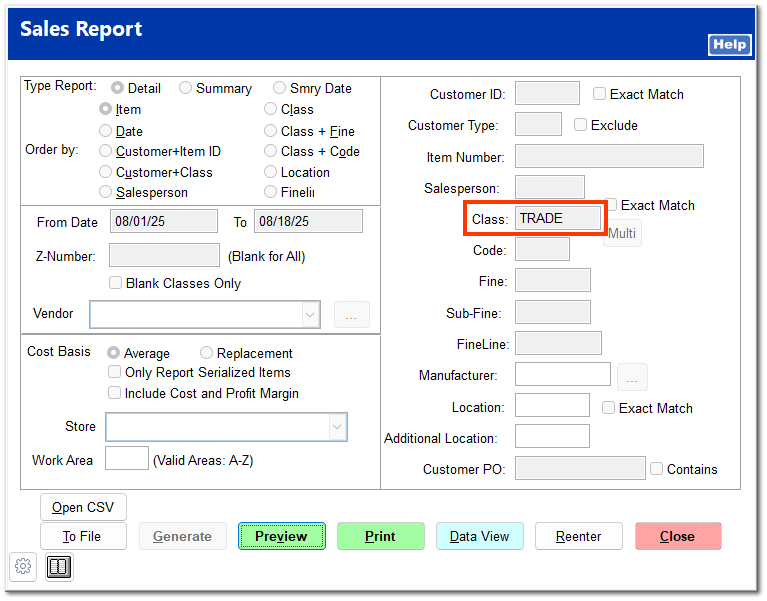Click the Customer PO field
The width and height of the screenshot is (767, 601).
[x=580, y=468]
